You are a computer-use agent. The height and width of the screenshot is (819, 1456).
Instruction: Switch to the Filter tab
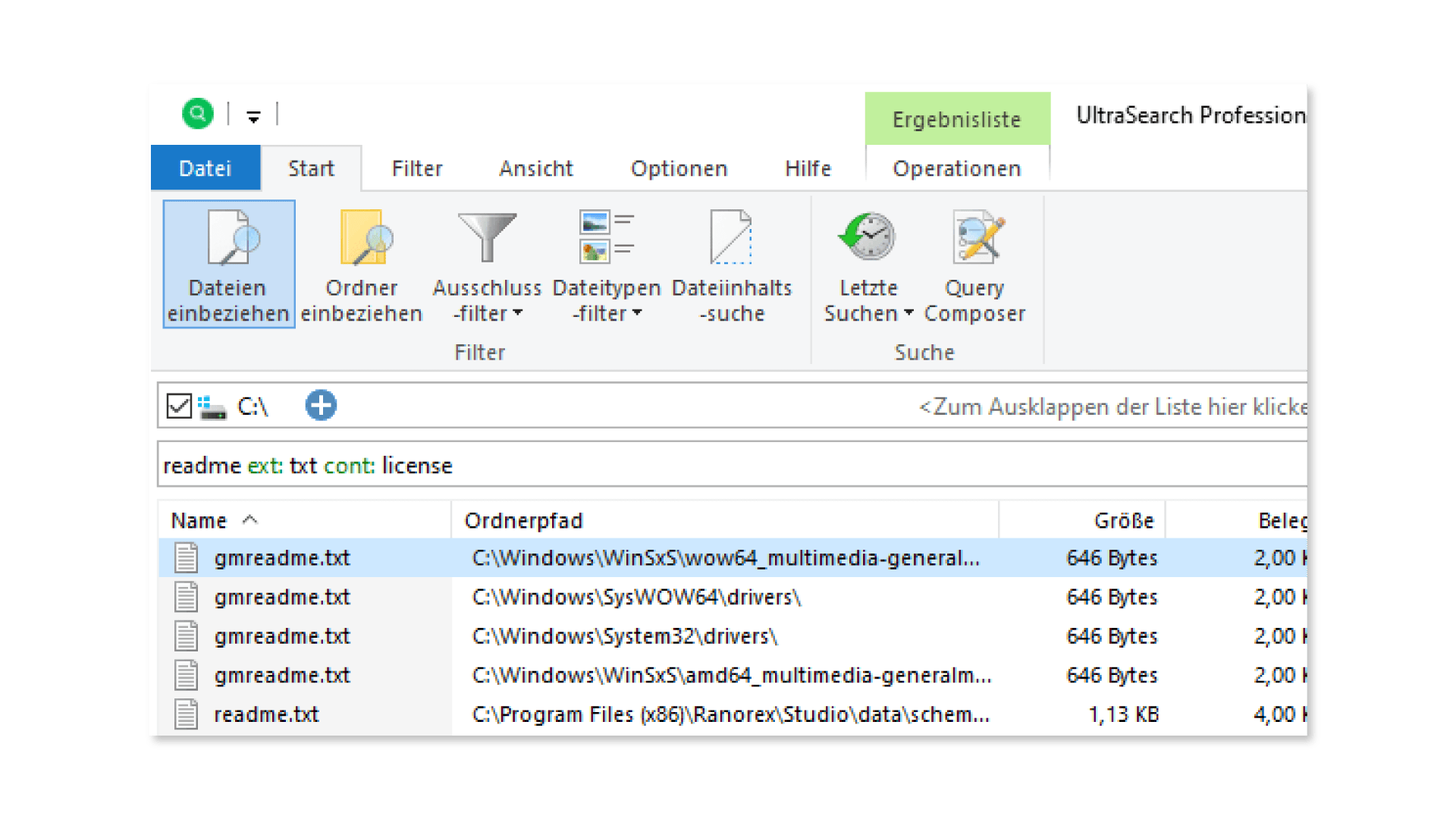click(x=417, y=168)
